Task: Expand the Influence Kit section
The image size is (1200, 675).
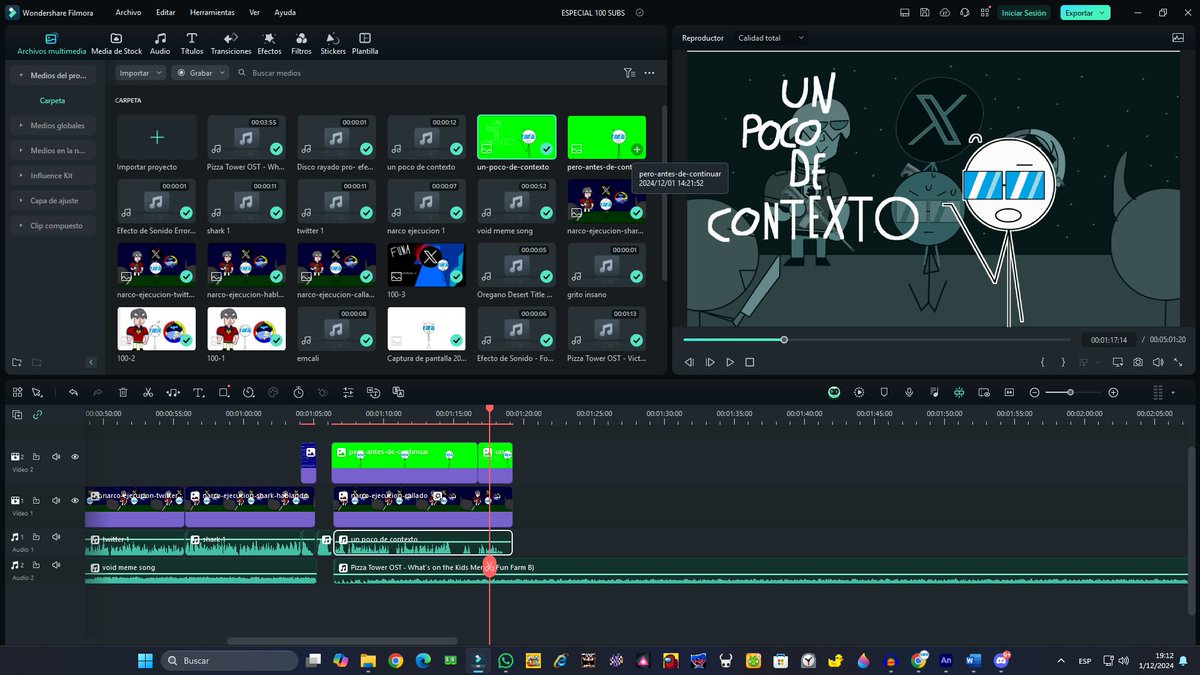Action: pos(52,175)
